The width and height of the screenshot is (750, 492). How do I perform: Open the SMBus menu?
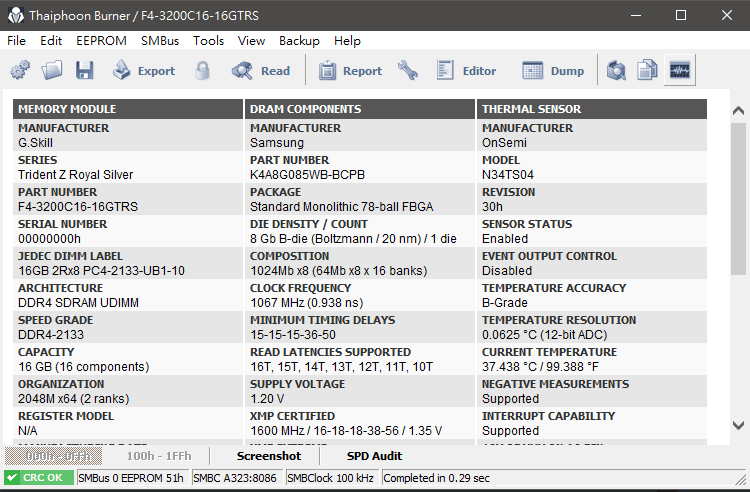click(x=160, y=41)
